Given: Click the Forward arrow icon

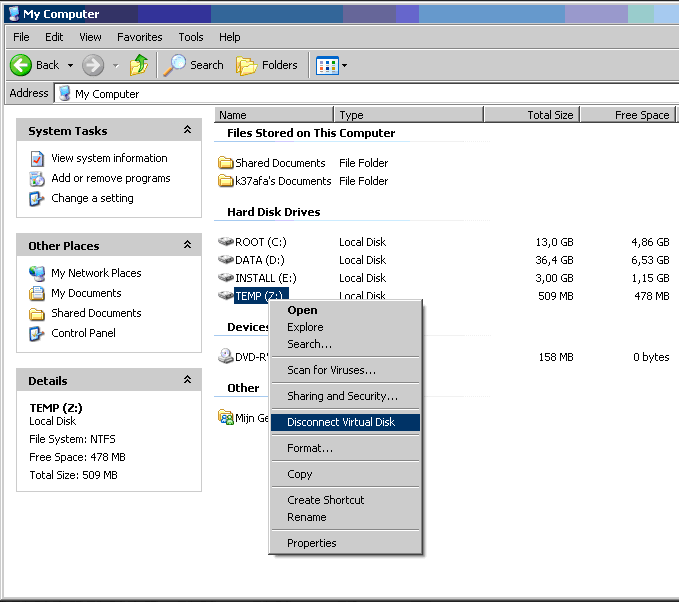Looking at the screenshot, I should click(x=93, y=65).
